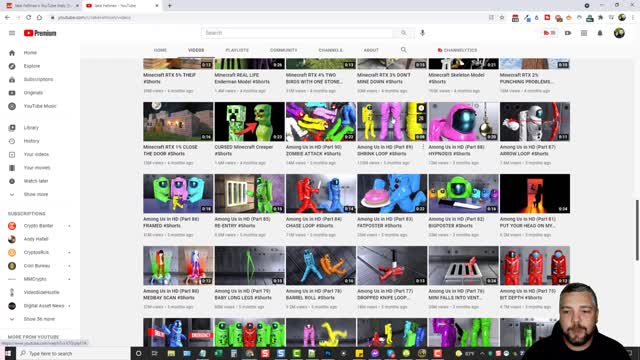Switch to the CHANNELS tab
Image resolution: width=640 pixels, height=360 pixels.
(331, 50)
